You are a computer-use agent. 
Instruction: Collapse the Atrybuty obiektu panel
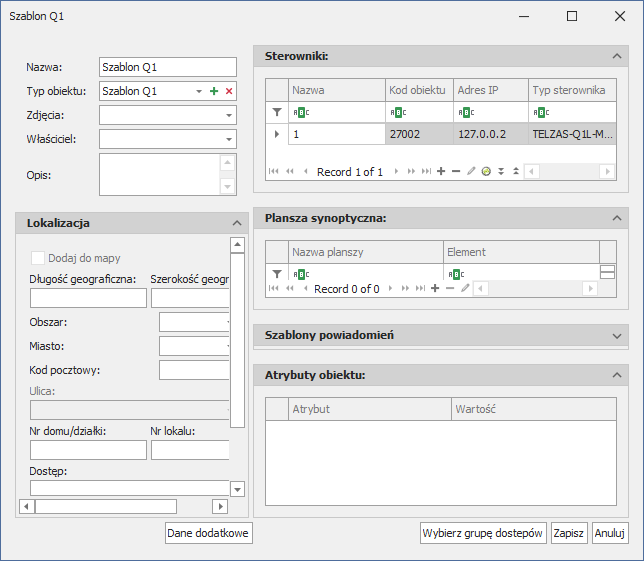click(x=617, y=375)
